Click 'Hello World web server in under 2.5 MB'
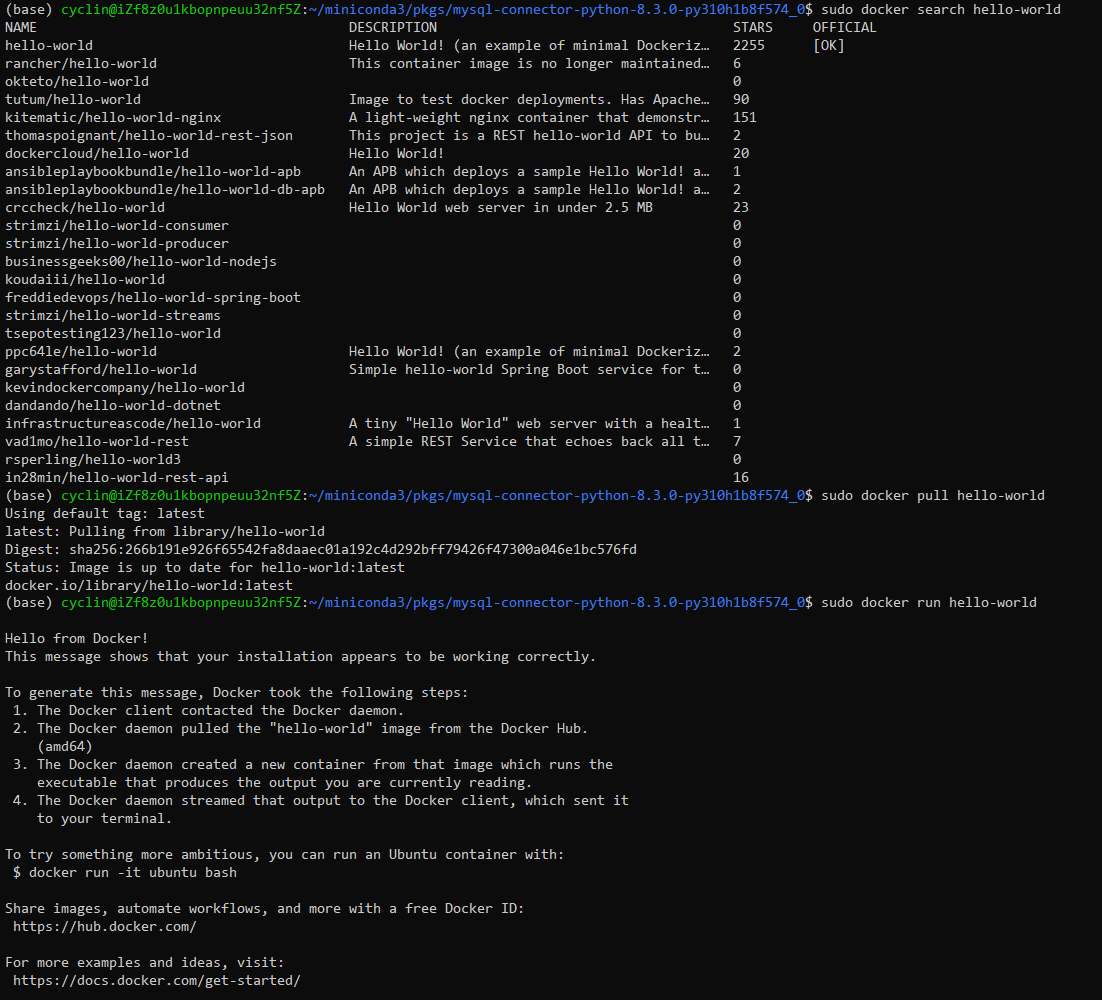This screenshot has height=1000, width=1102. (x=501, y=207)
